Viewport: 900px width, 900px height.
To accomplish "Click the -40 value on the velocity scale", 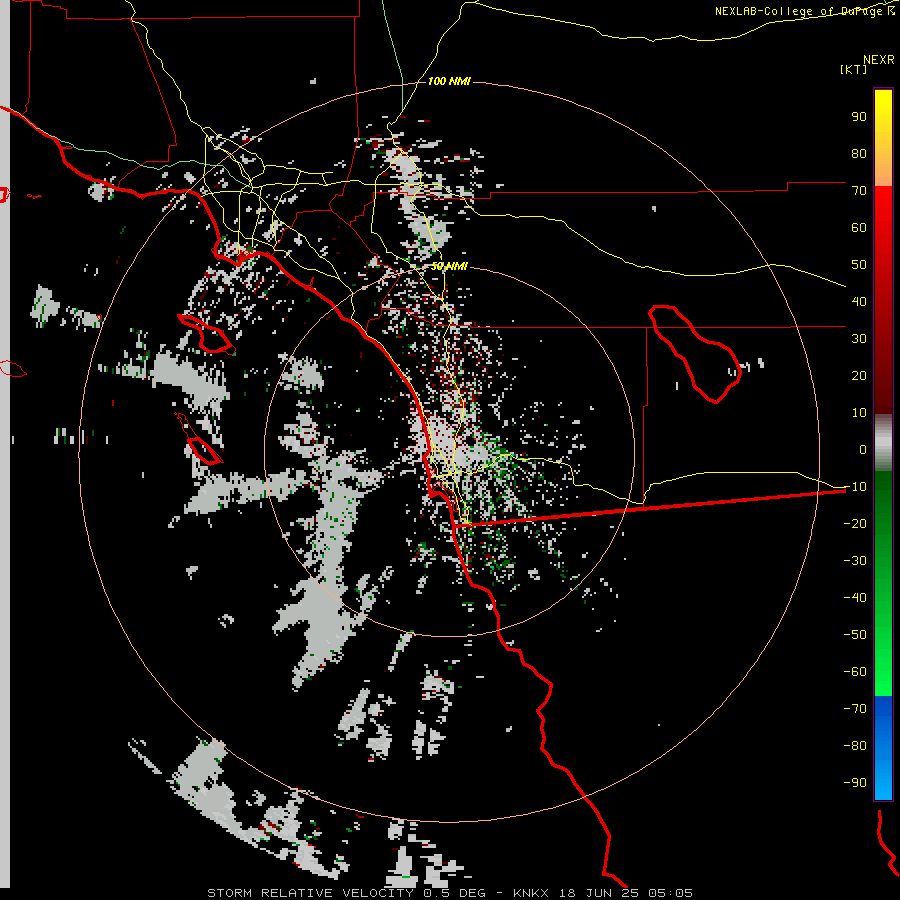I will click(855, 598).
